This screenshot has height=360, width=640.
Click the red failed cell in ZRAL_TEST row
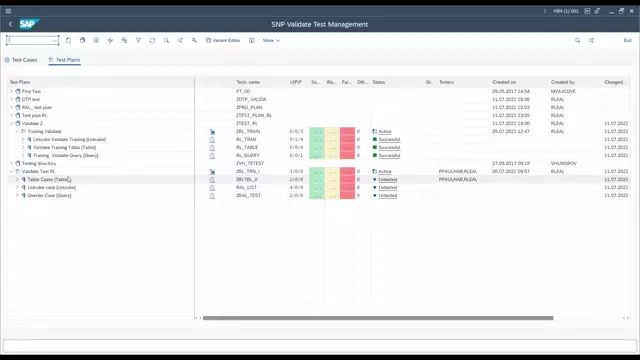pos(347,196)
